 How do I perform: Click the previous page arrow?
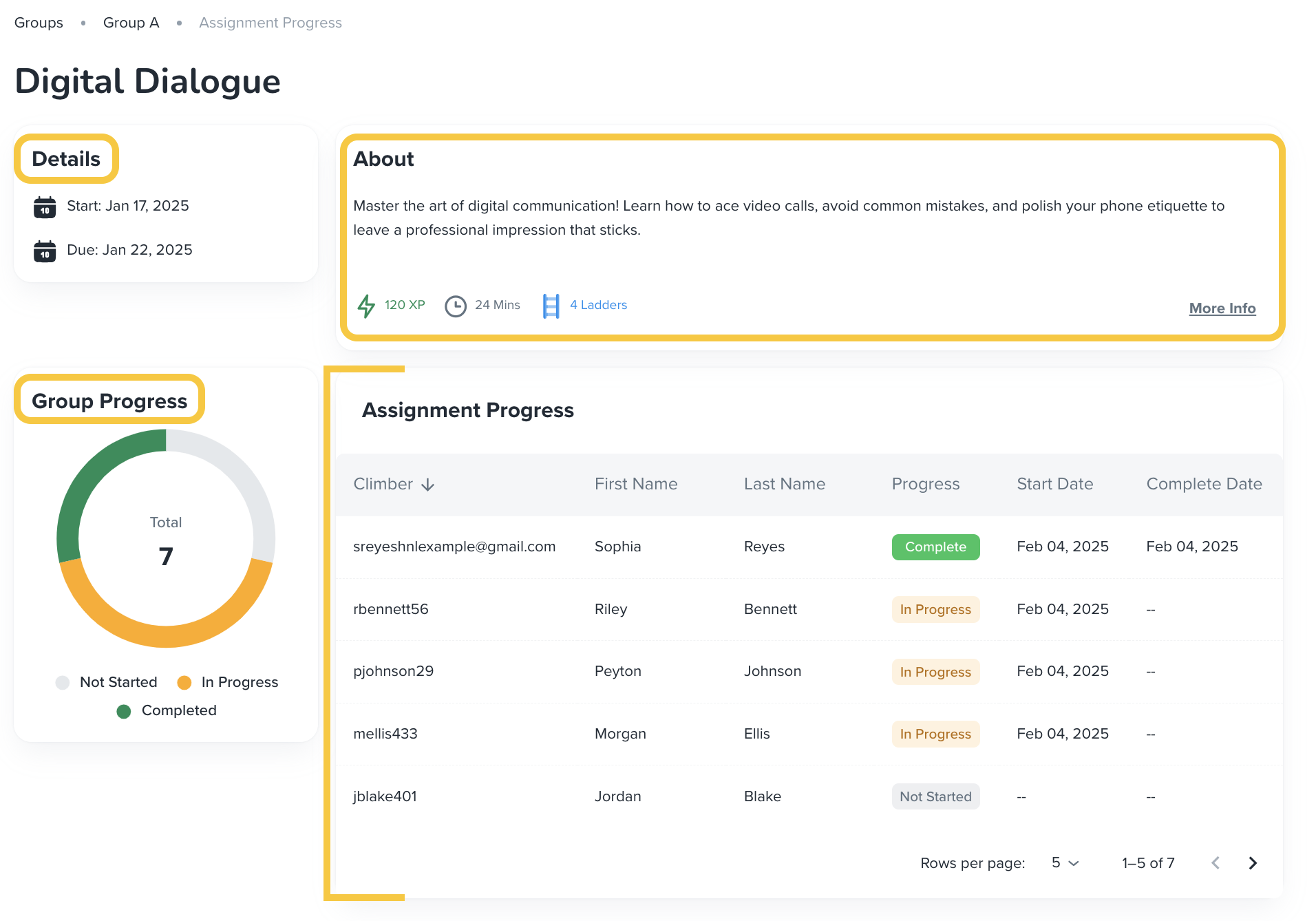point(1216,863)
